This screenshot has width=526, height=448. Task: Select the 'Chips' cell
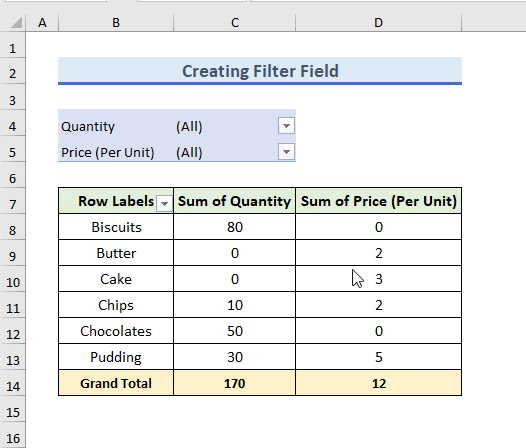(116, 305)
